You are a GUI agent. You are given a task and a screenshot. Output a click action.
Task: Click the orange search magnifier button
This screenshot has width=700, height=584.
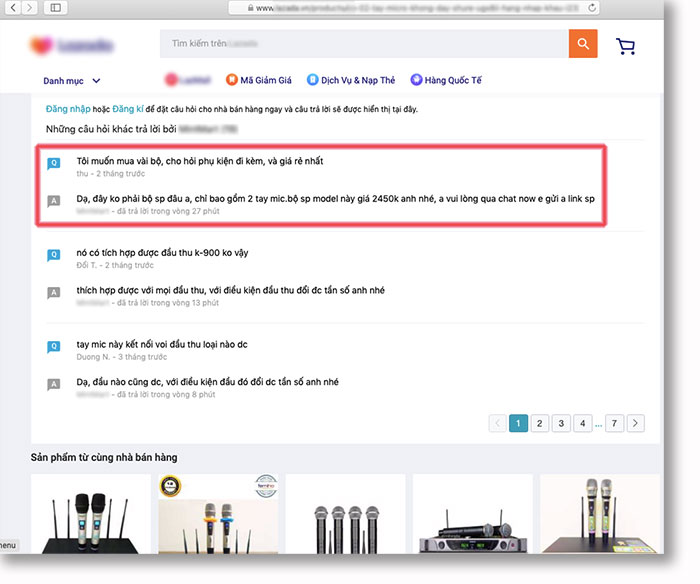pyautogui.click(x=583, y=44)
